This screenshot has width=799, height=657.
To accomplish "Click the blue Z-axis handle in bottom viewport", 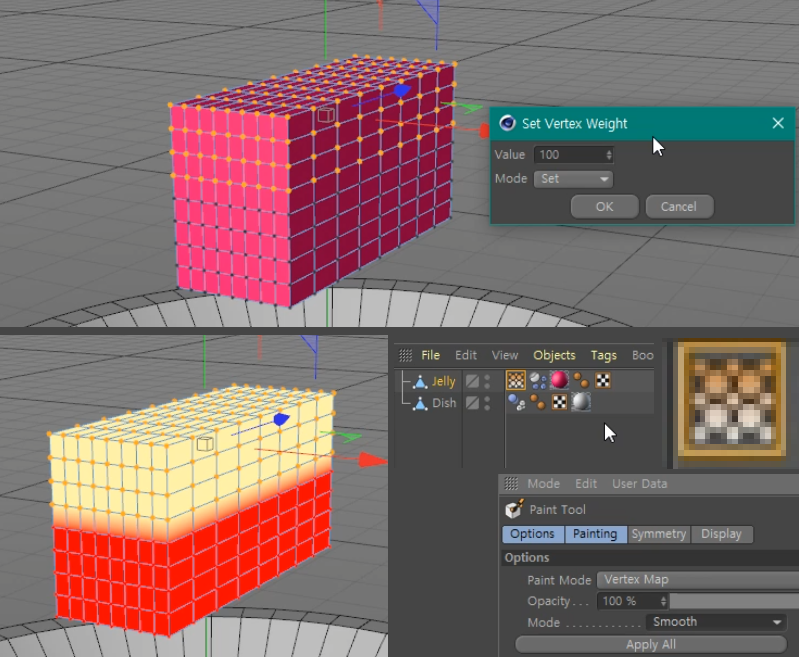I will (281, 419).
